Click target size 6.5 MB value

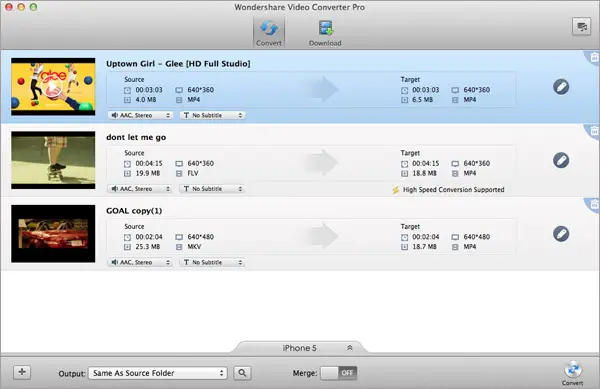tap(422, 100)
